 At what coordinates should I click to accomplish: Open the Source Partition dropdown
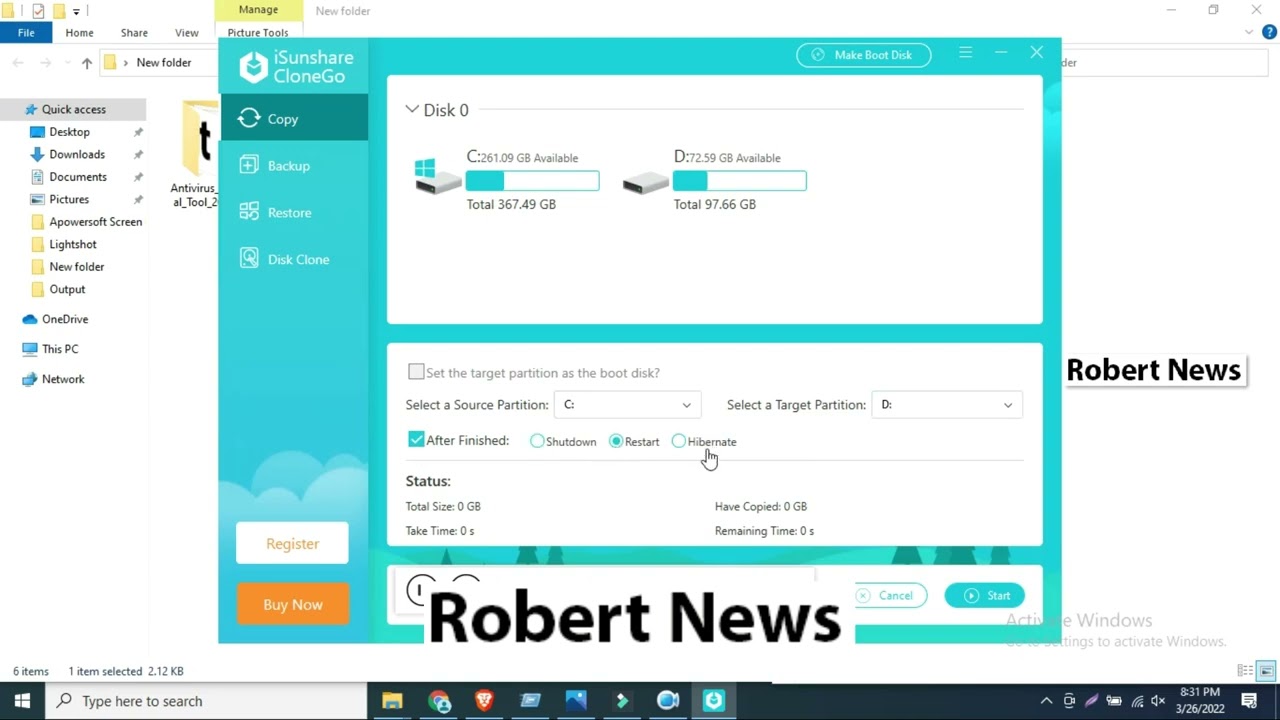coord(627,405)
